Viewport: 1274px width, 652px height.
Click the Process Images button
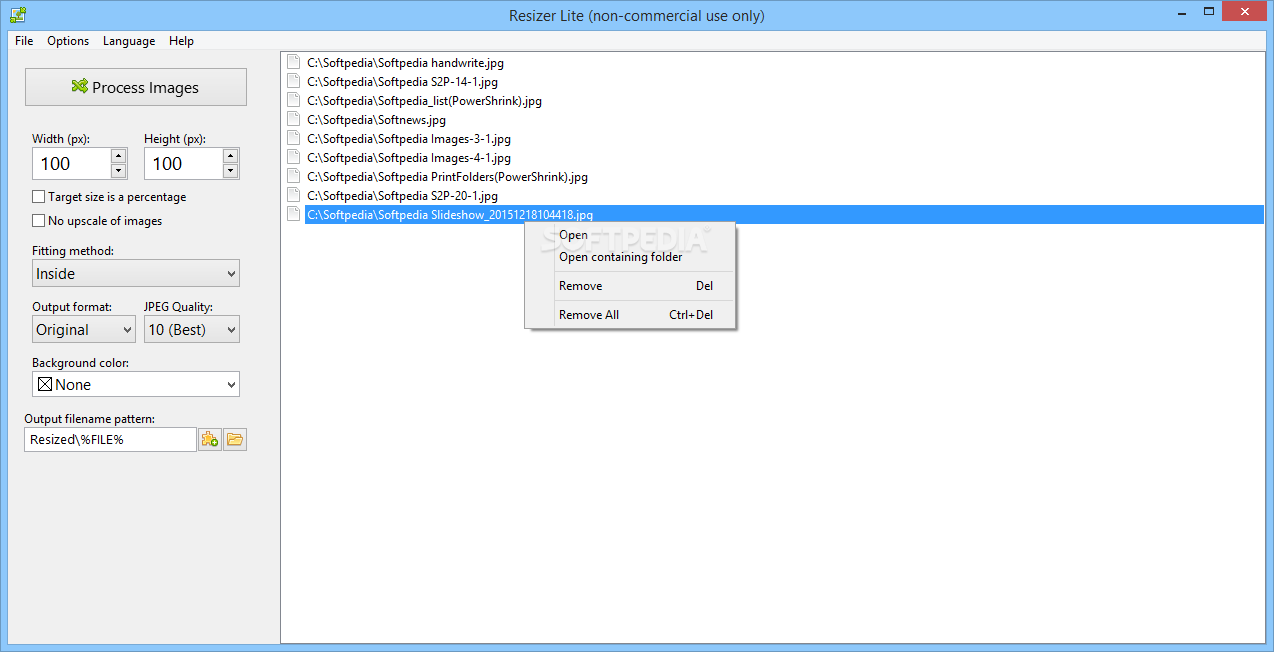point(136,87)
